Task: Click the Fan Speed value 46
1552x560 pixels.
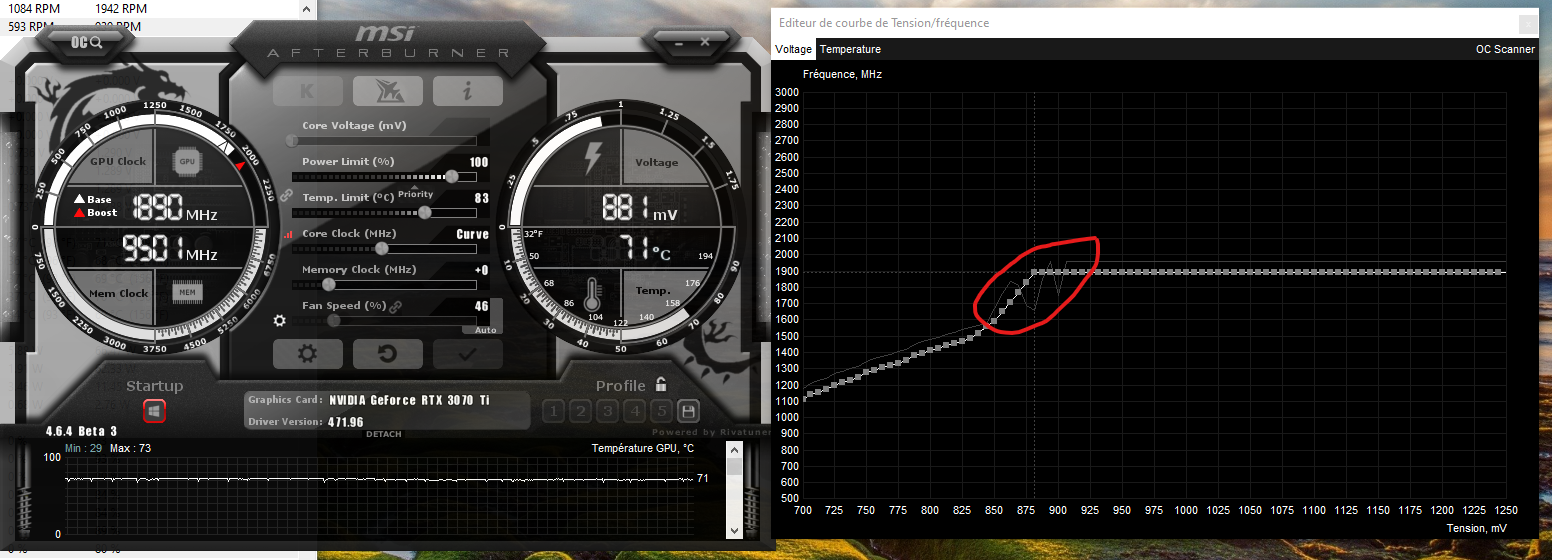Action: [x=482, y=306]
